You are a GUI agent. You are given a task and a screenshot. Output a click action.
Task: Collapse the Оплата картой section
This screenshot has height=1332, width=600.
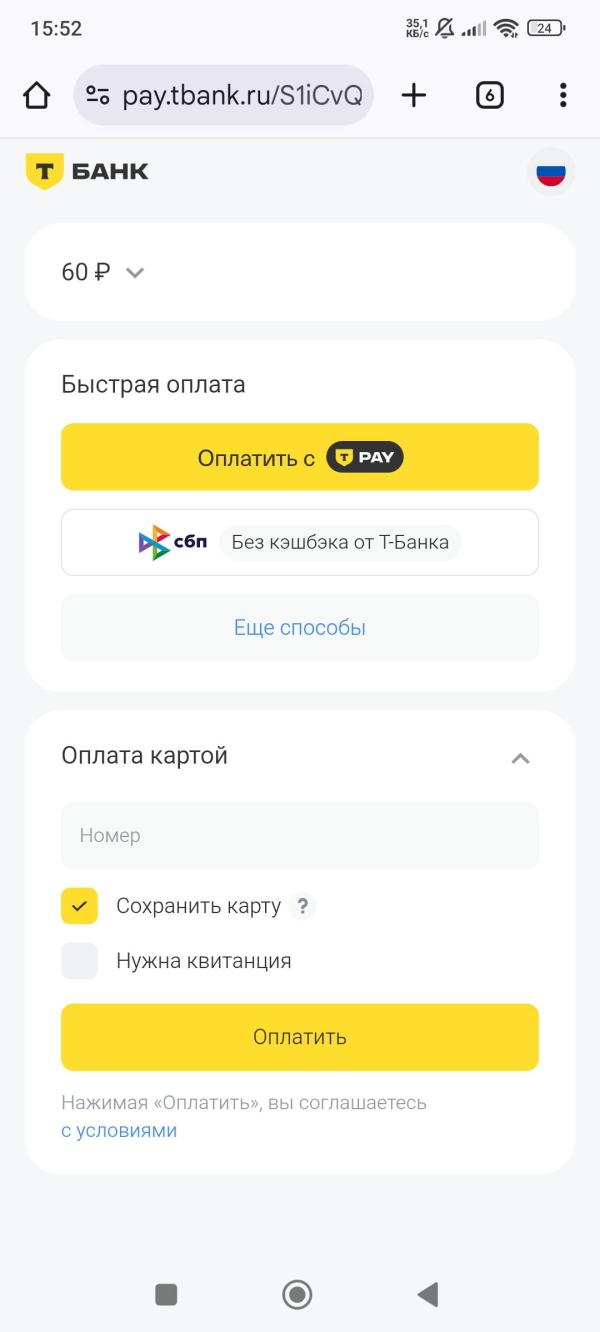[x=519, y=759]
